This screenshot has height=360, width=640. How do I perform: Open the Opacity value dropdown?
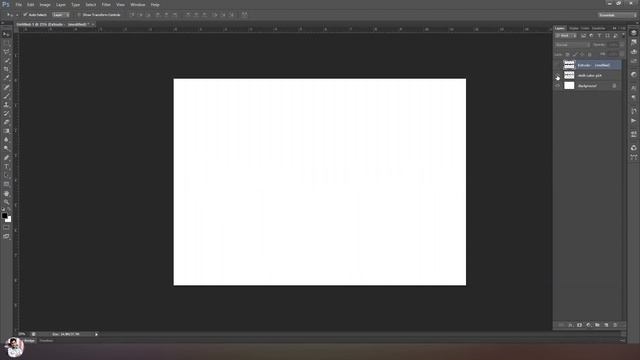[622, 45]
